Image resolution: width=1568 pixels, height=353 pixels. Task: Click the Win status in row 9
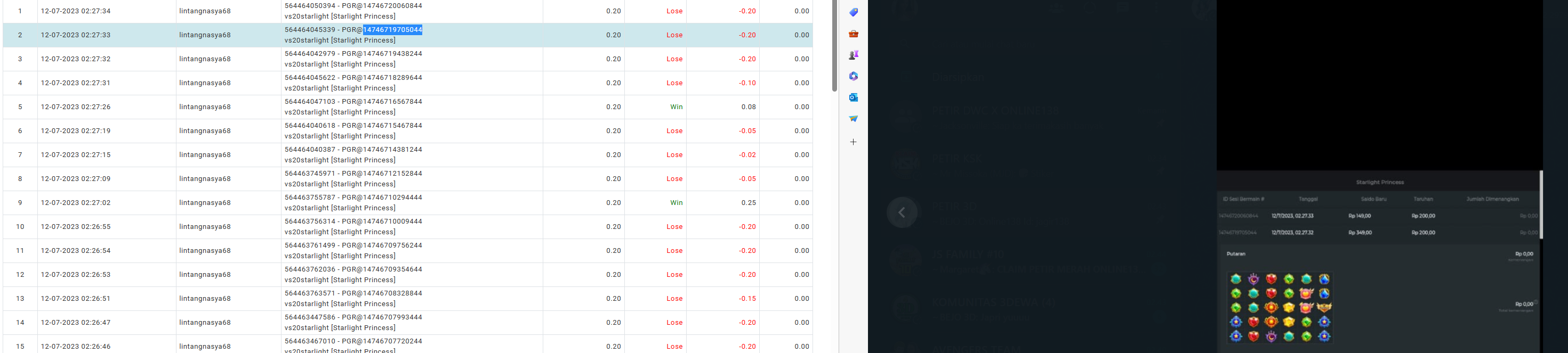[676, 203]
